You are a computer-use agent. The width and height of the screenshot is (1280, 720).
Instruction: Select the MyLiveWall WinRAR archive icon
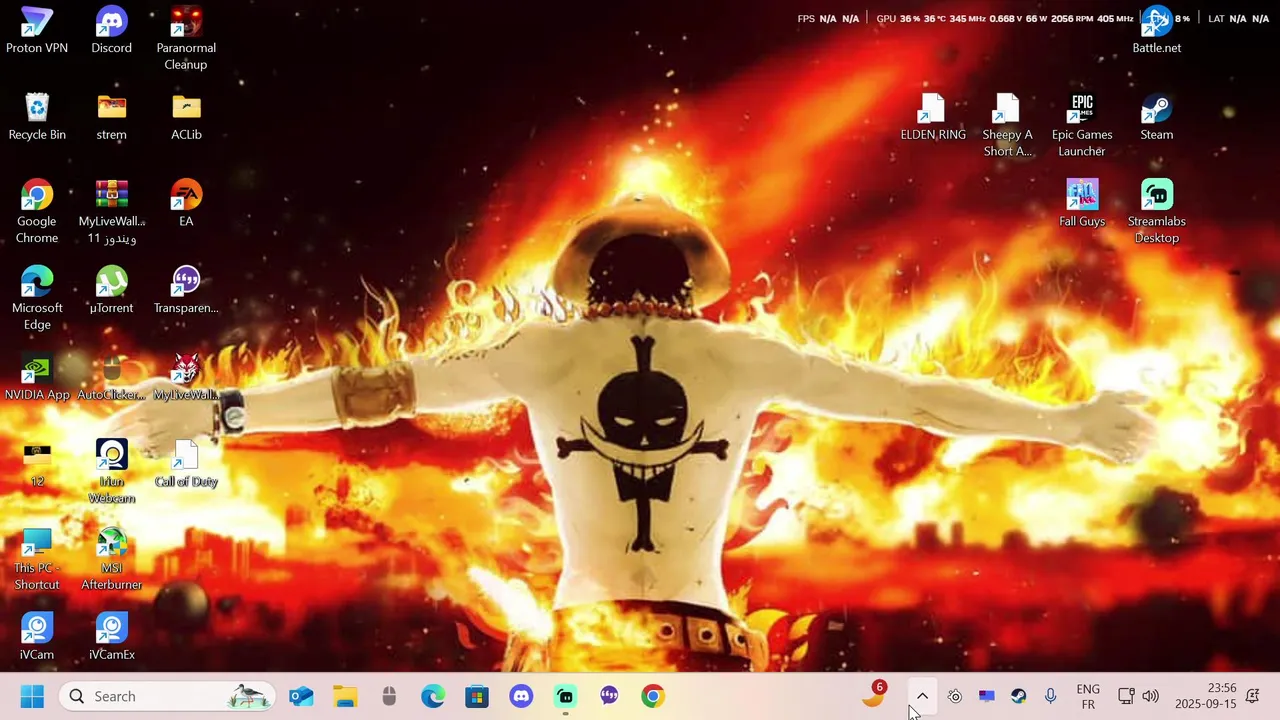(x=111, y=212)
